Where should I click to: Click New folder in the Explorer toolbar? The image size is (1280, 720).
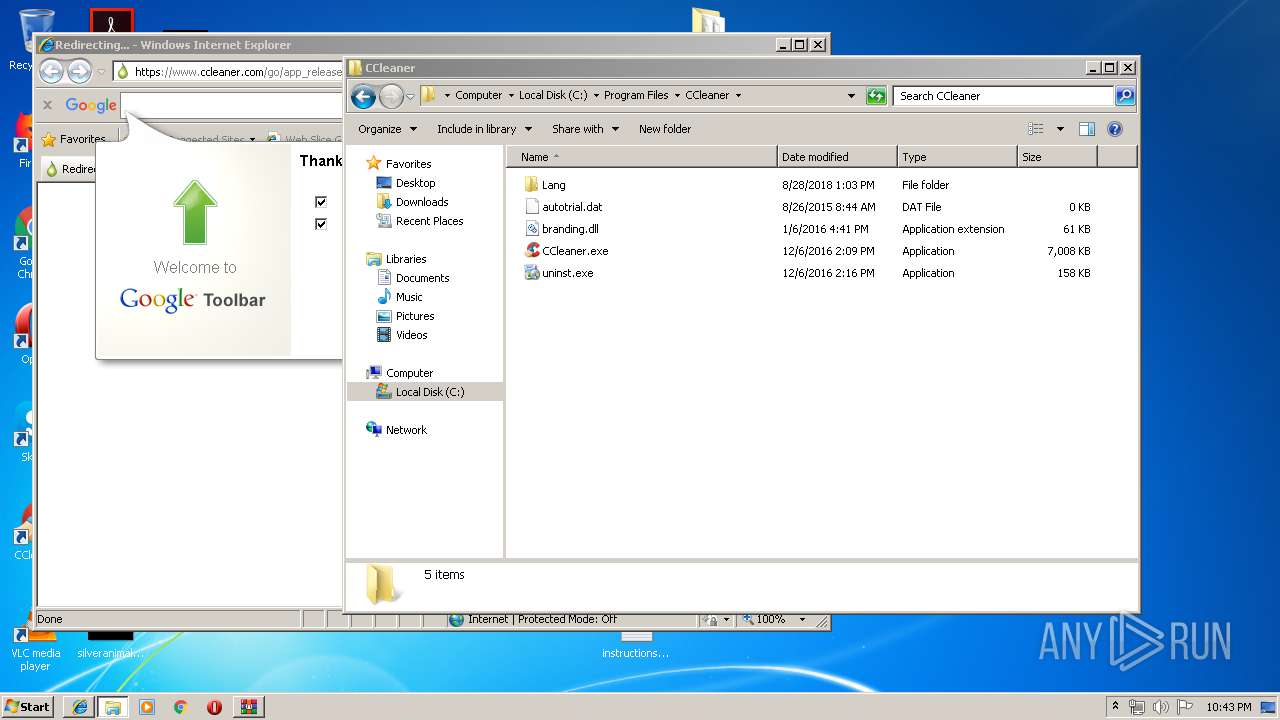point(665,129)
